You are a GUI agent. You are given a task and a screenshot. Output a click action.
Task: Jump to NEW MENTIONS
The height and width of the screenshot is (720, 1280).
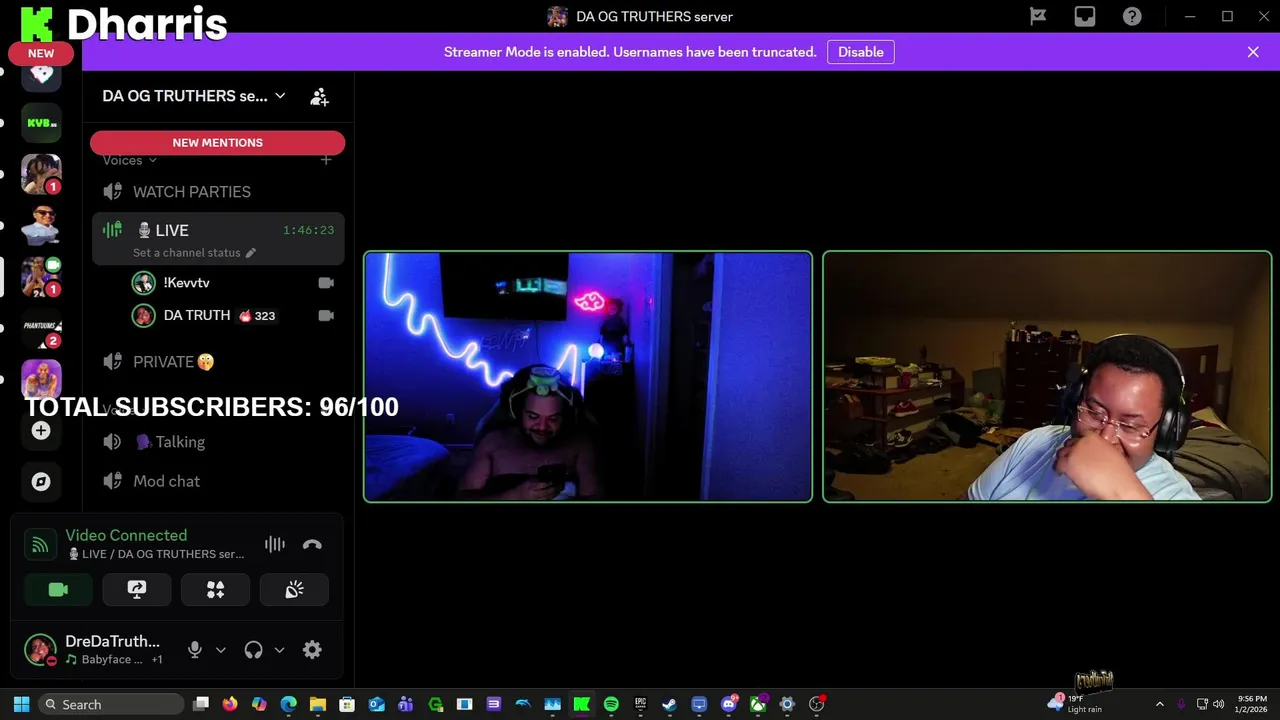pos(217,143)
